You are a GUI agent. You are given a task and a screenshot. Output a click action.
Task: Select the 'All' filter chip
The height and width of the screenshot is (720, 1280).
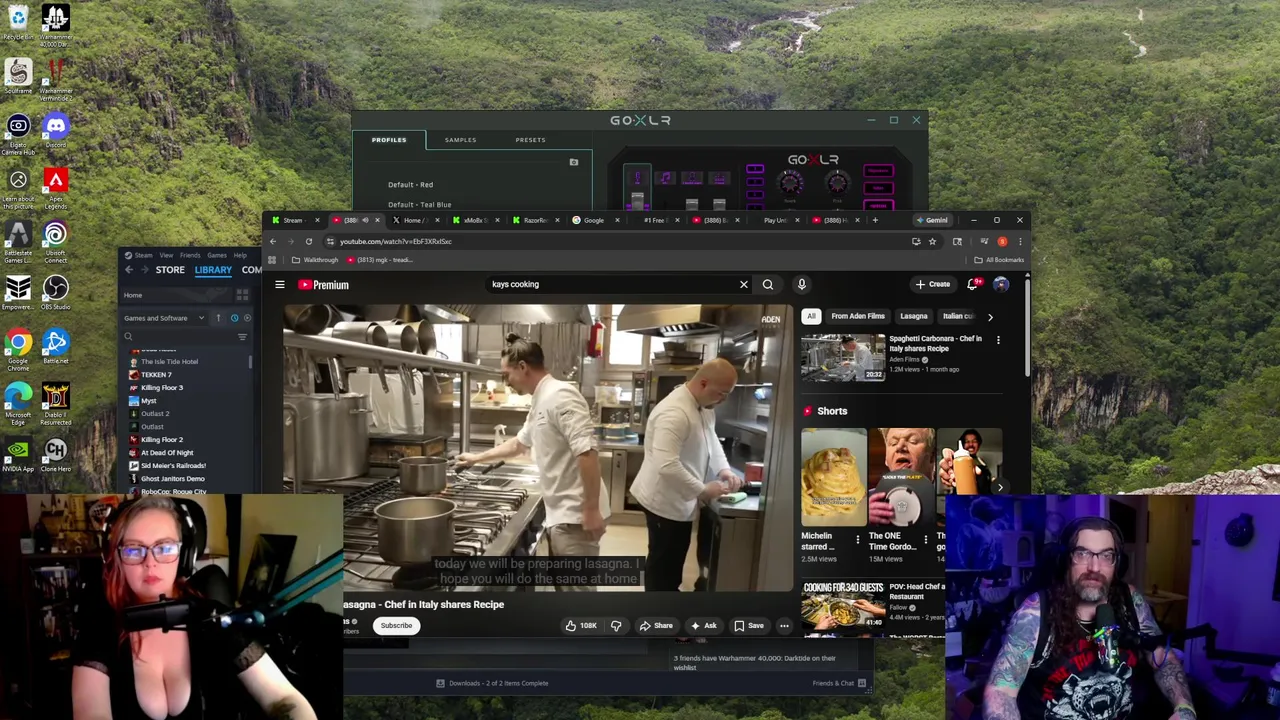point(811,316)
